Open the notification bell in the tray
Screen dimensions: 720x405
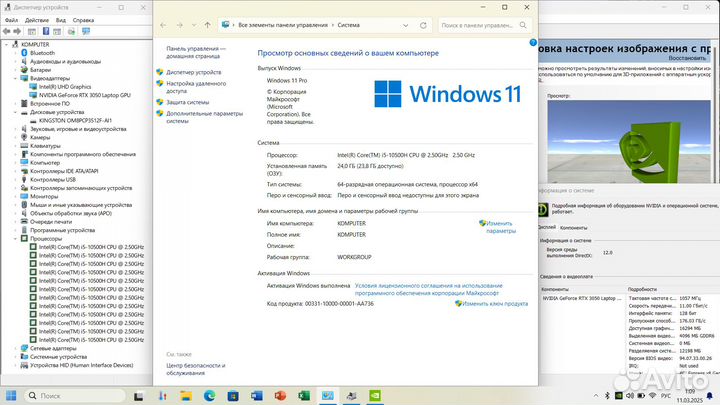tap(709, 395)
